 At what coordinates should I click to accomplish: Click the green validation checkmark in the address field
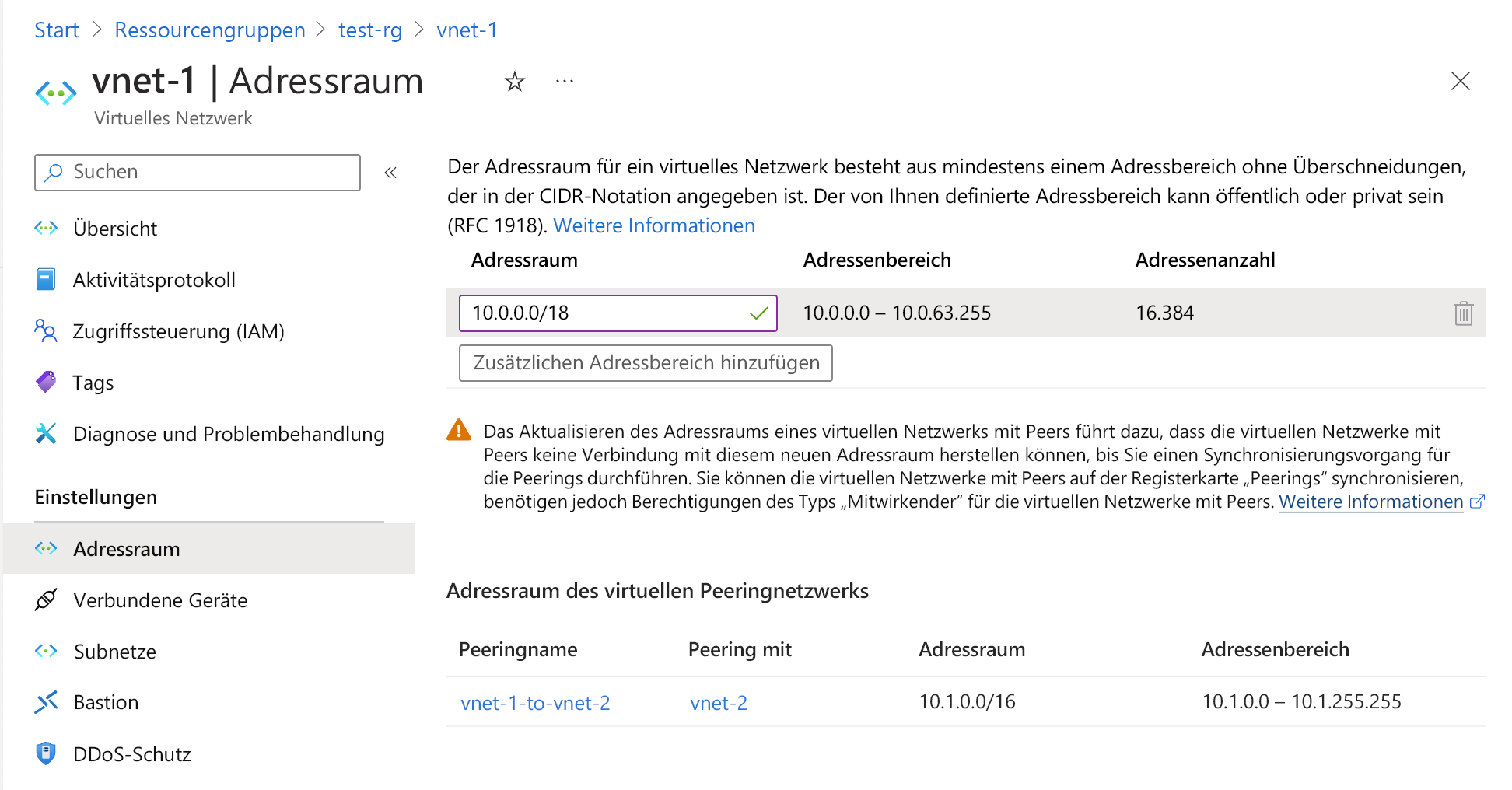[759, 313]
